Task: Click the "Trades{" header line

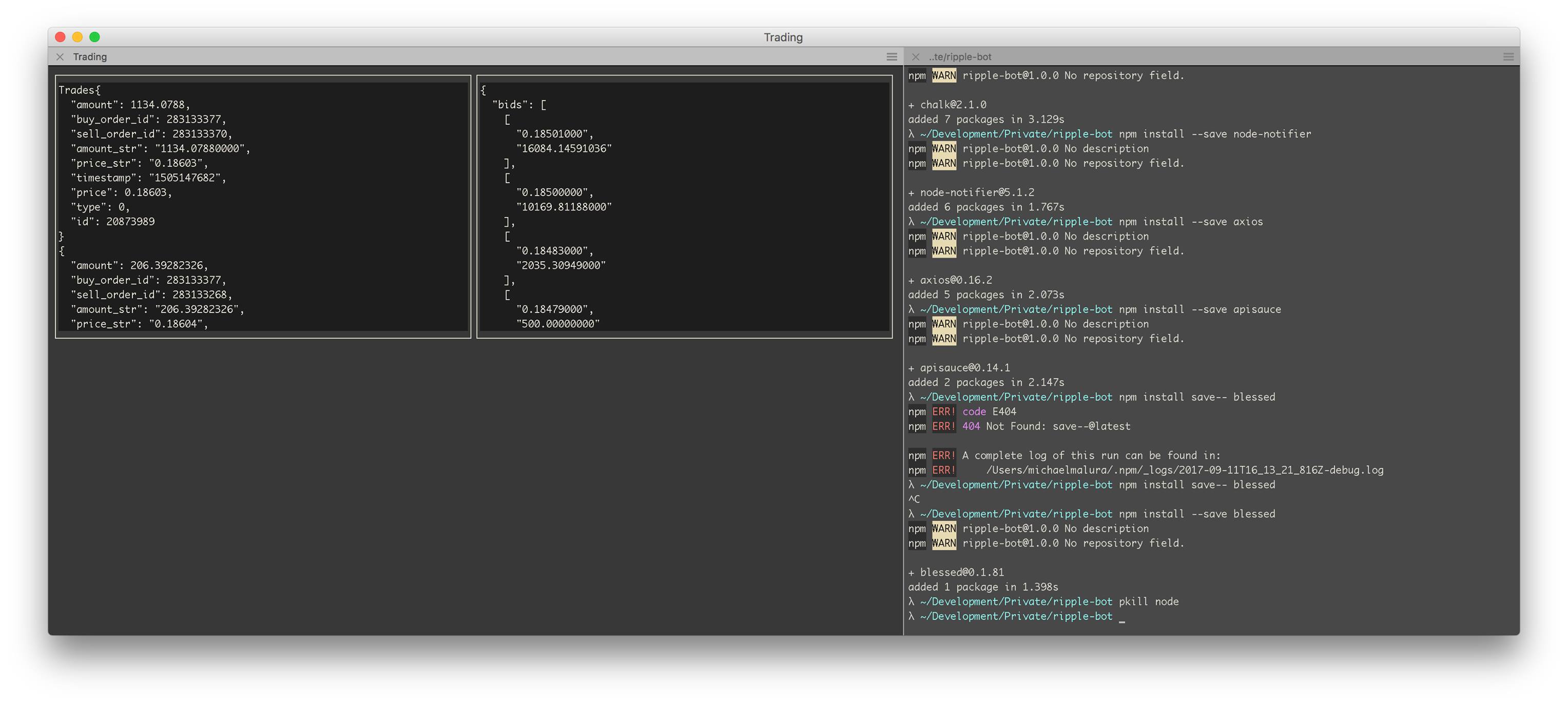Action: click(x=80, y=90)
